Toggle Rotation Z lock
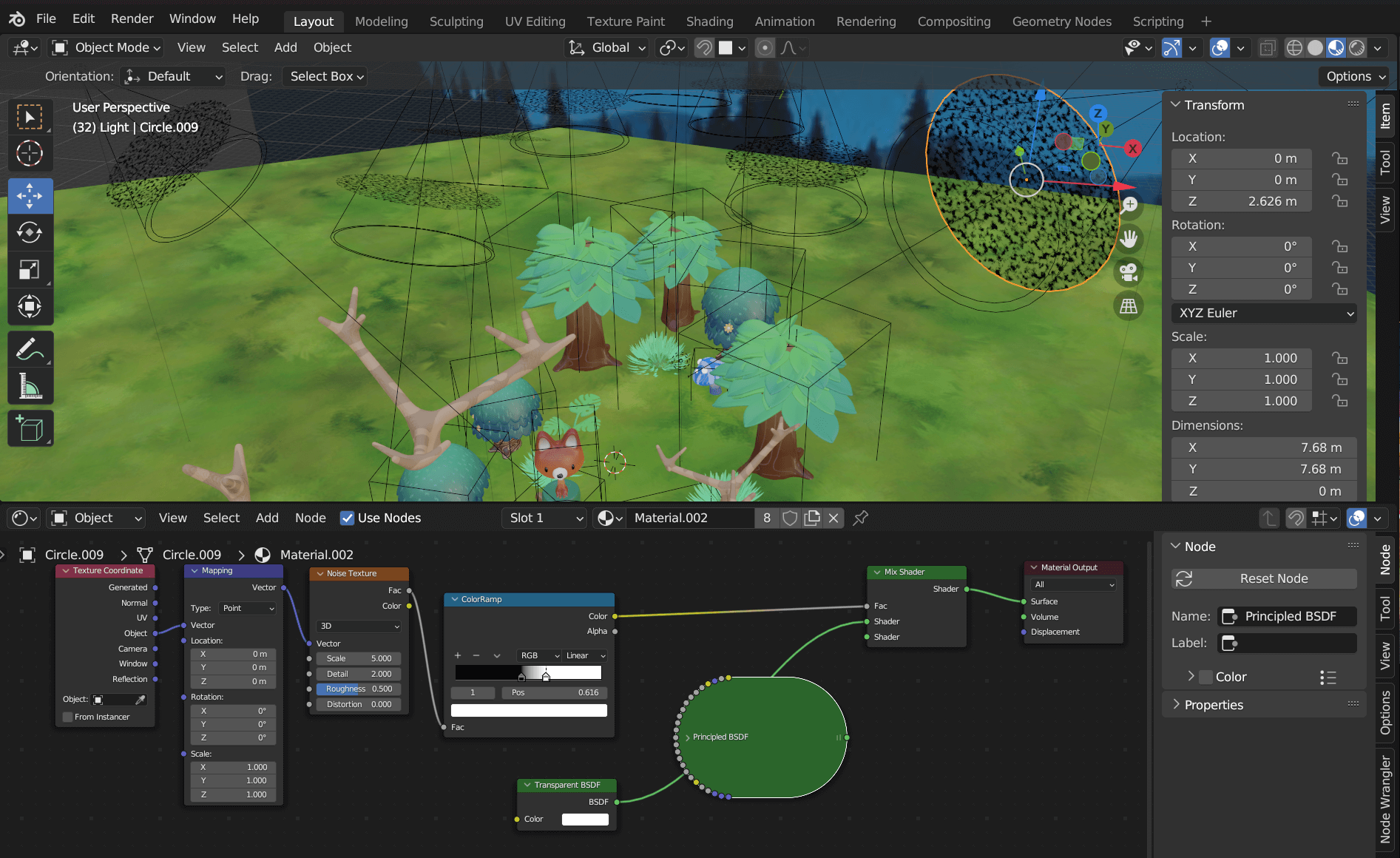The width and height of the screenshot is (1400, 858). tap(1339, 289)
